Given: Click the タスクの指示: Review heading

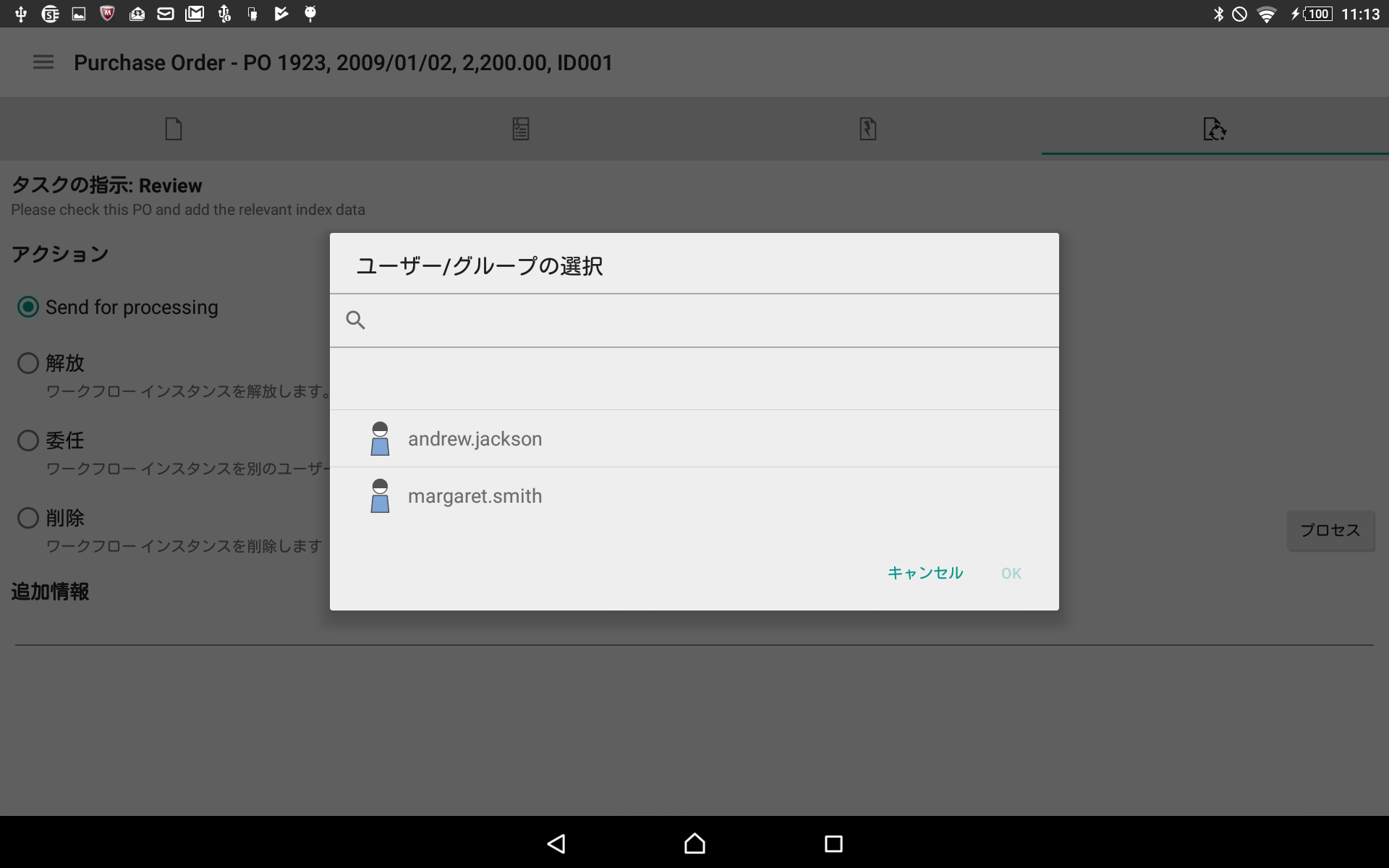Looking at the screenshot, I should (x=106, y=185).
